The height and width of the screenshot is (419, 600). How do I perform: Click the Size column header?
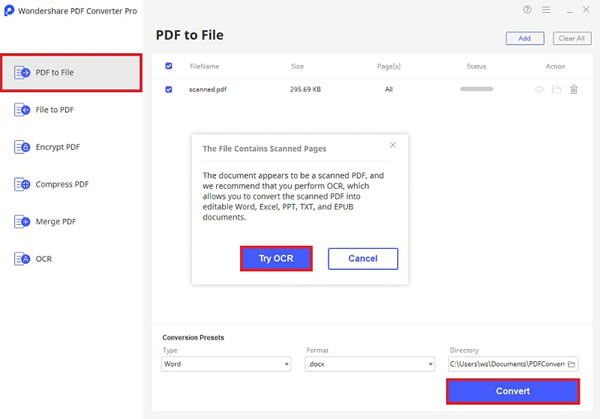click(297, 66)
